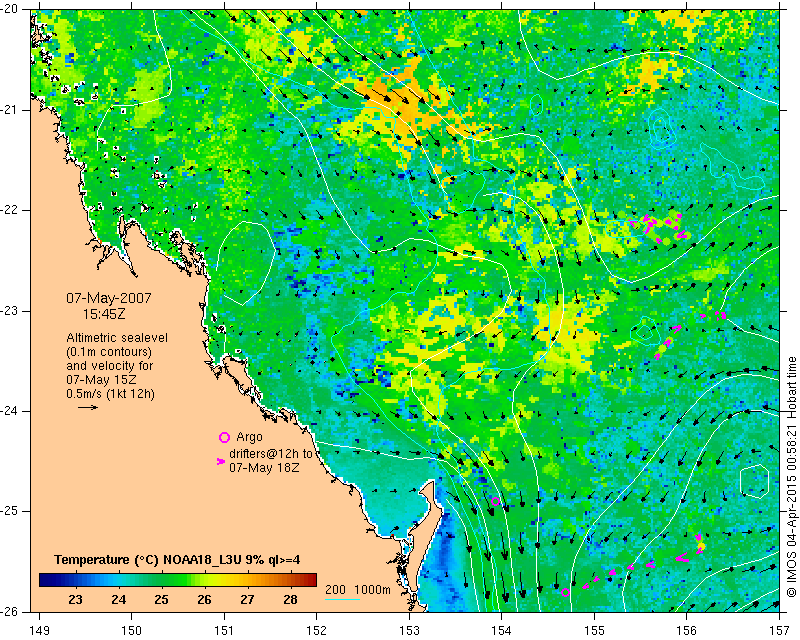Click the '07-May 15Z' text line
Screen dimensions: 800x640
101,380
